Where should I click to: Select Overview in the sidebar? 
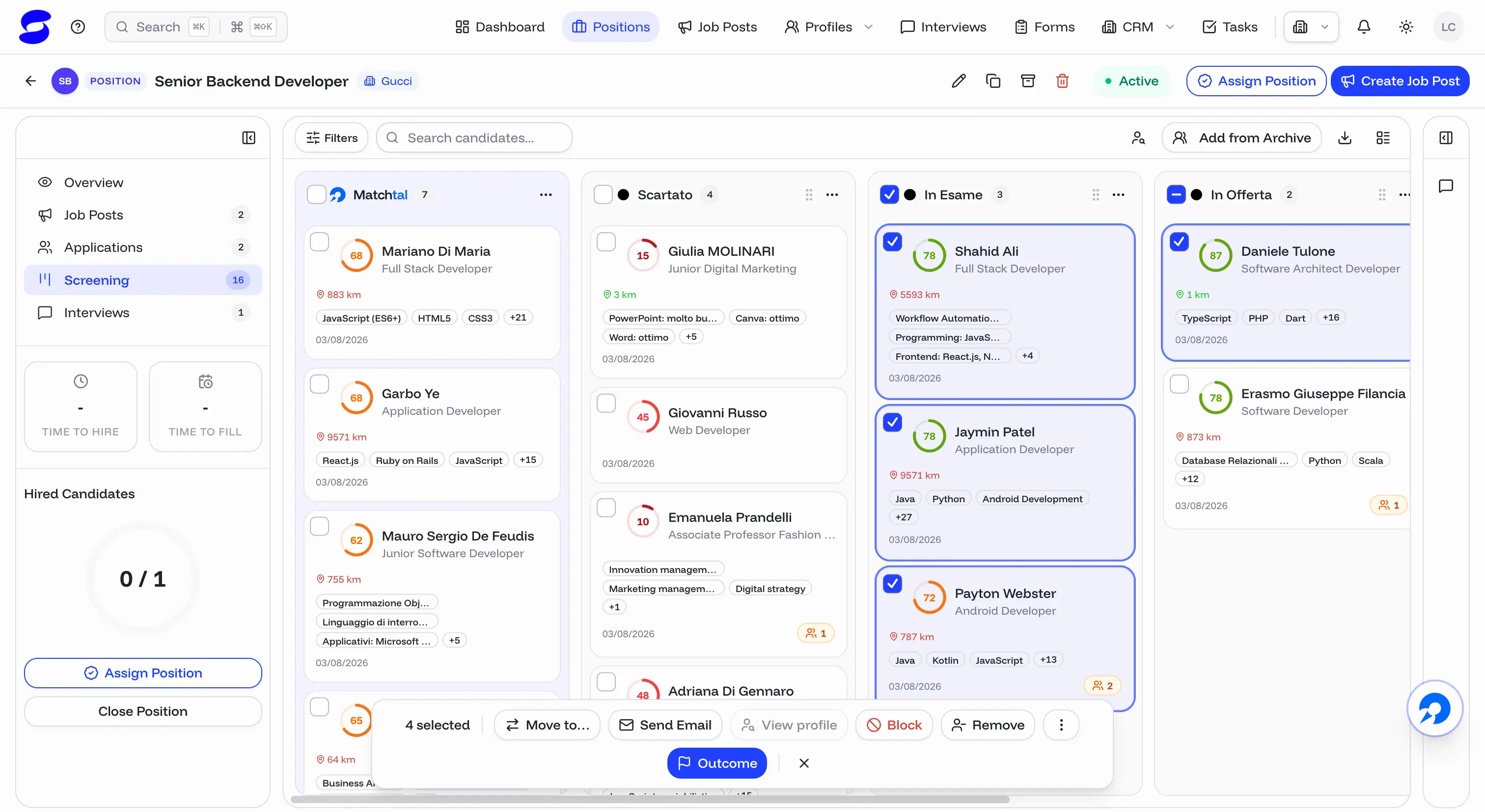coord(143,182)
